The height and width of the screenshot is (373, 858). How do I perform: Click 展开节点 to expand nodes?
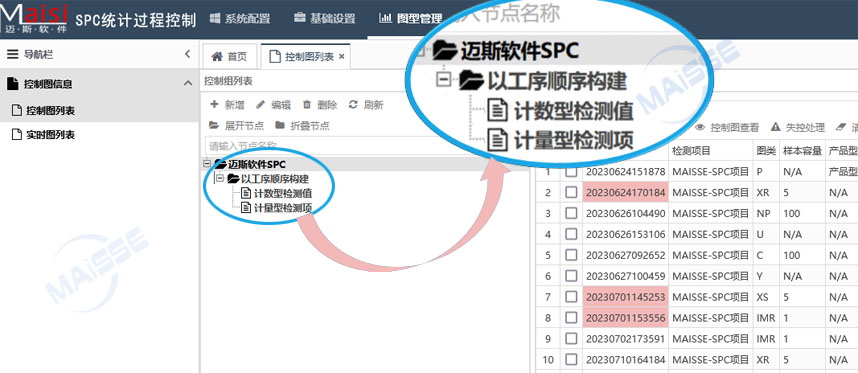tap(236, 126)
